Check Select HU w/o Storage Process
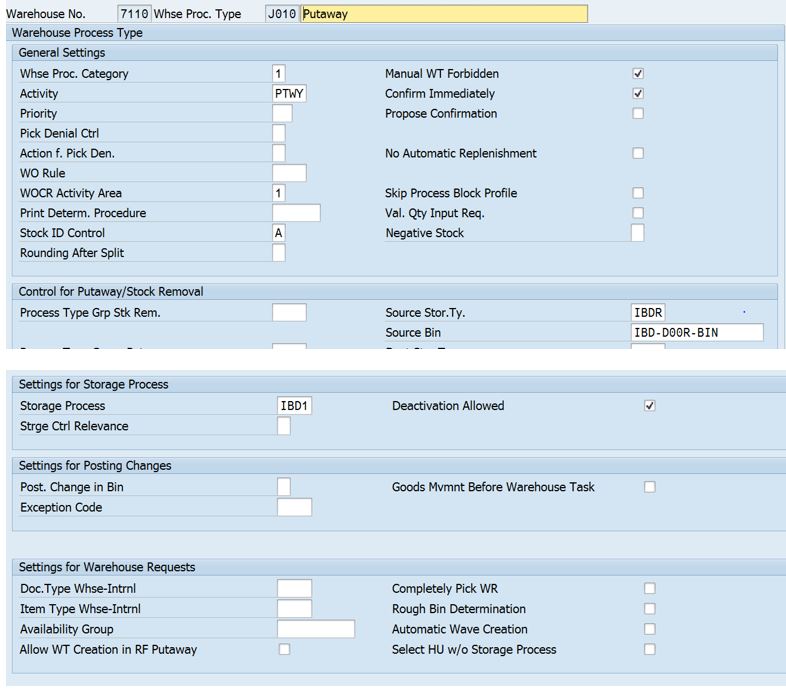The height and width of the screenshot is (689, 786). coord(650,650)
